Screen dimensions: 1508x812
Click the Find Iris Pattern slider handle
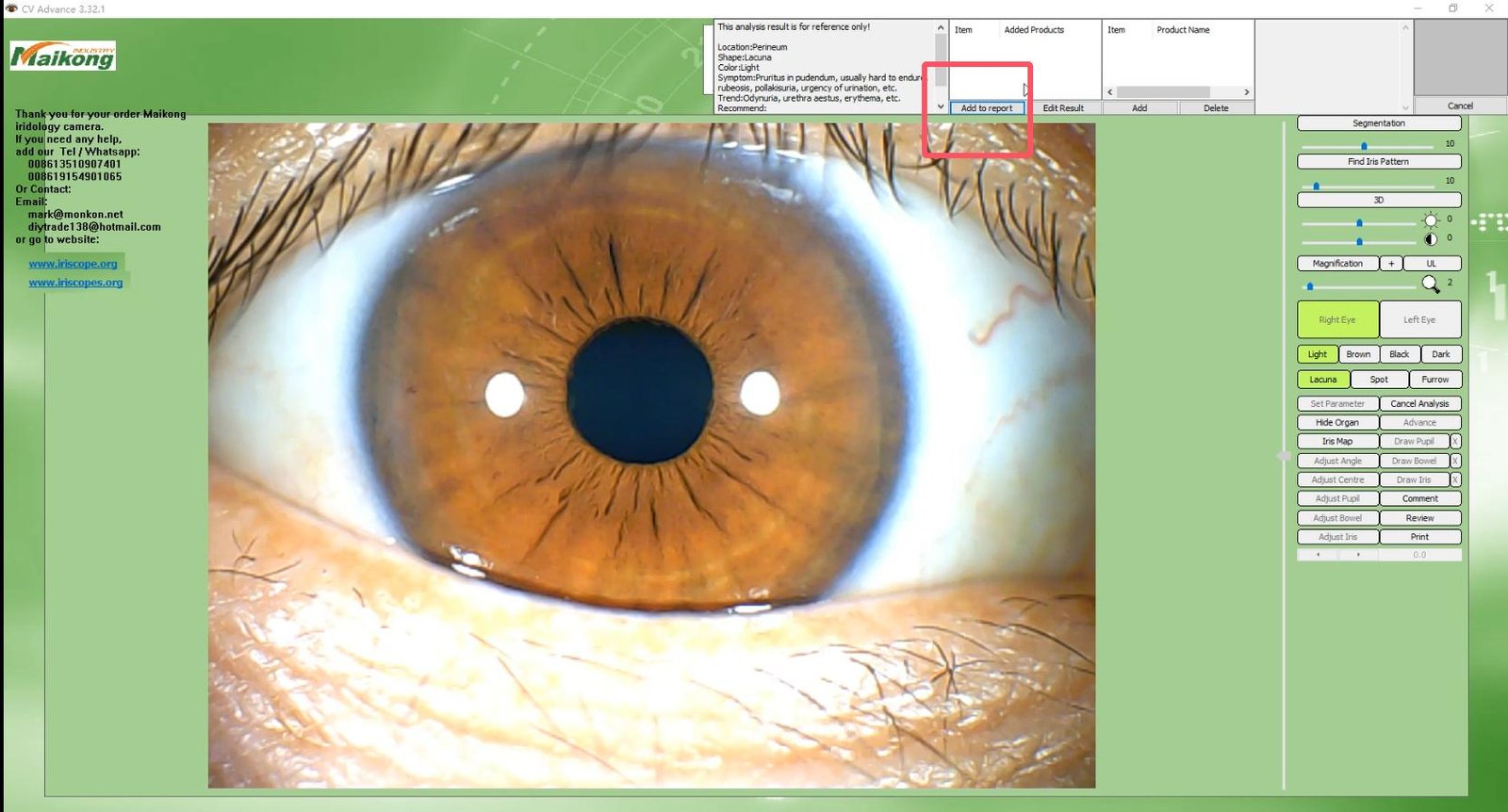pos(1317,186)
